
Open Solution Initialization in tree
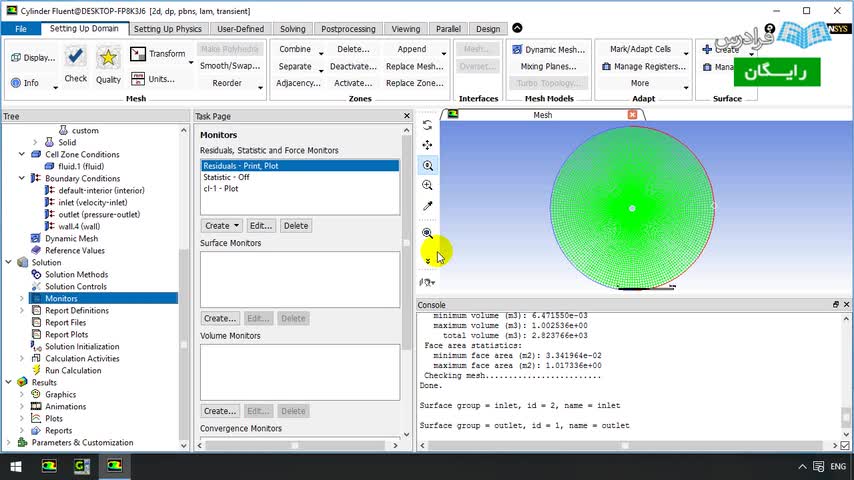pyautogui.click(x=82, y=347)
